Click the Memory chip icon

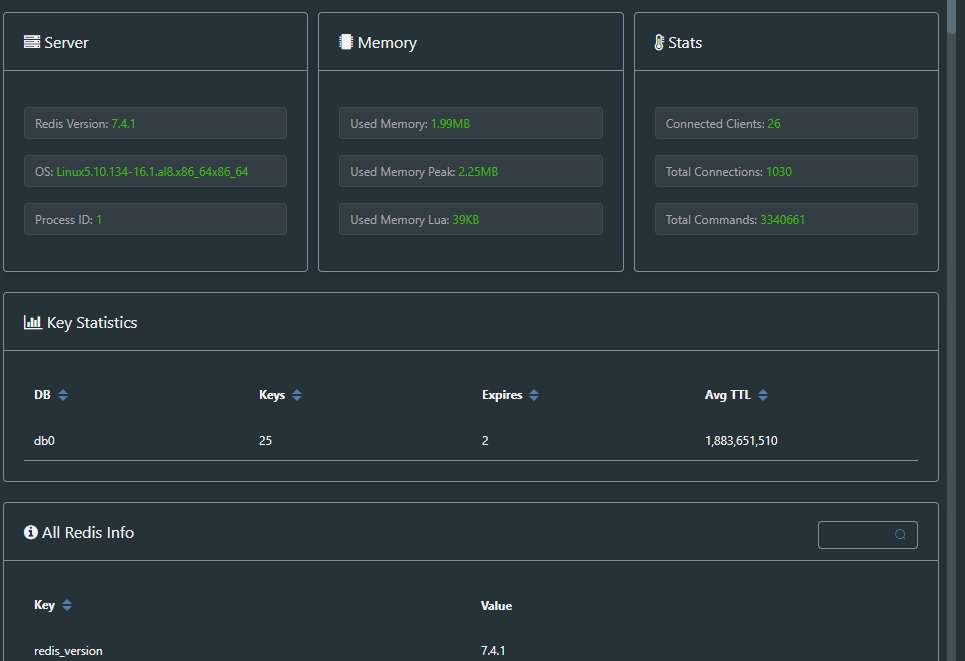(346, 43)
